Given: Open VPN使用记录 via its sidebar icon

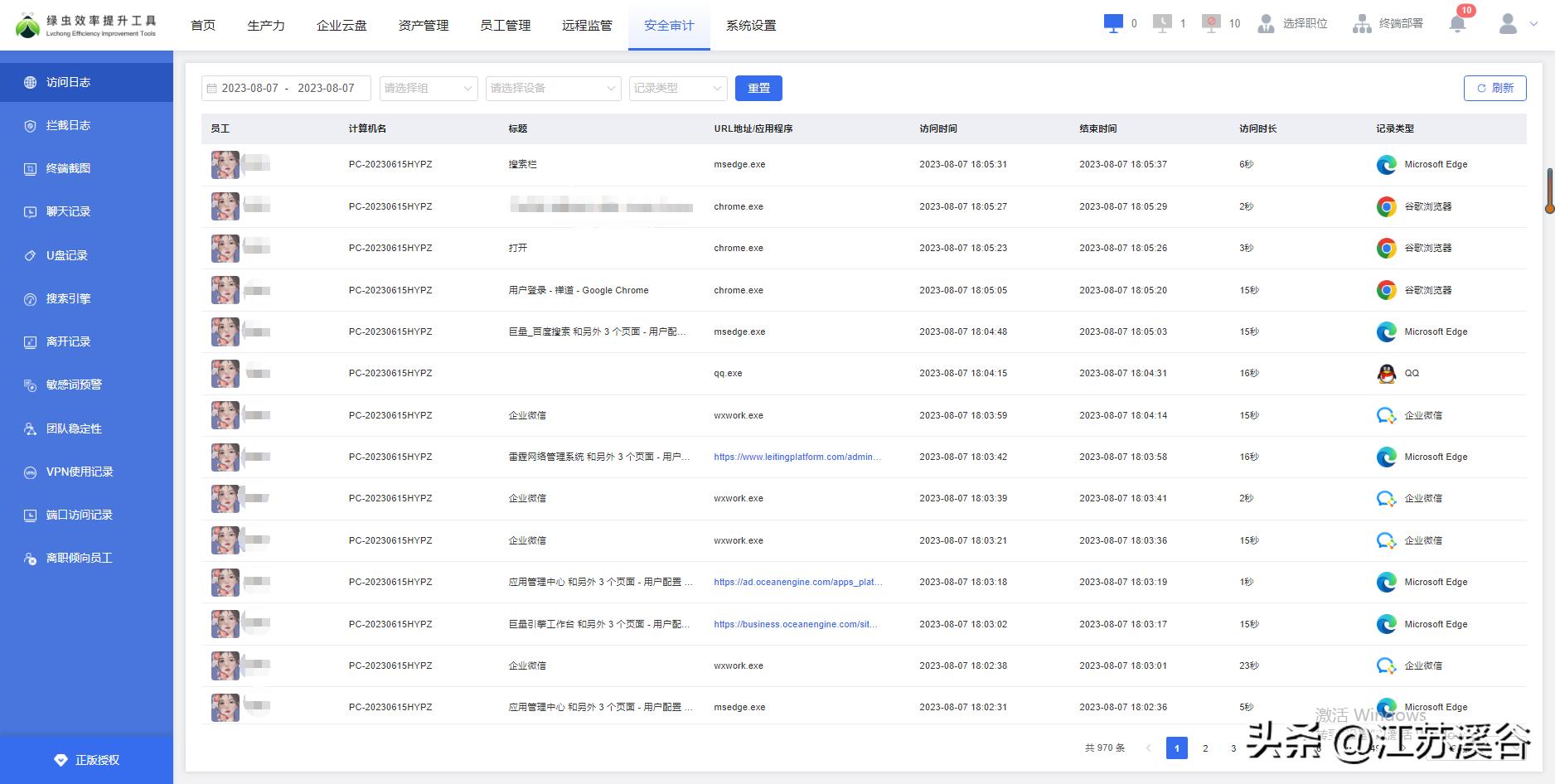Looking at the screenshot, I should pyautogui.click(x=31, y=472).
